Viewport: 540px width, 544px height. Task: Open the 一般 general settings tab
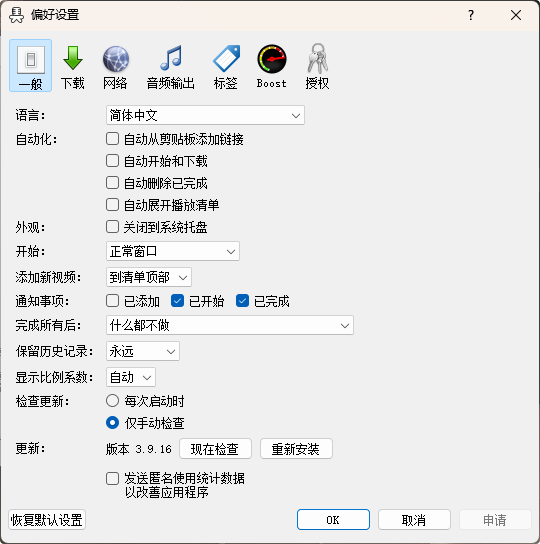click(x=31, y=66)
